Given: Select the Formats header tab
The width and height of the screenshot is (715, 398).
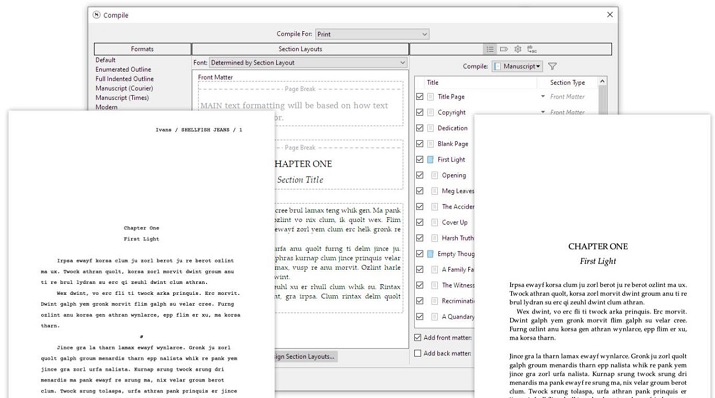Looking at the screenshot, I should tap(142, 49).
